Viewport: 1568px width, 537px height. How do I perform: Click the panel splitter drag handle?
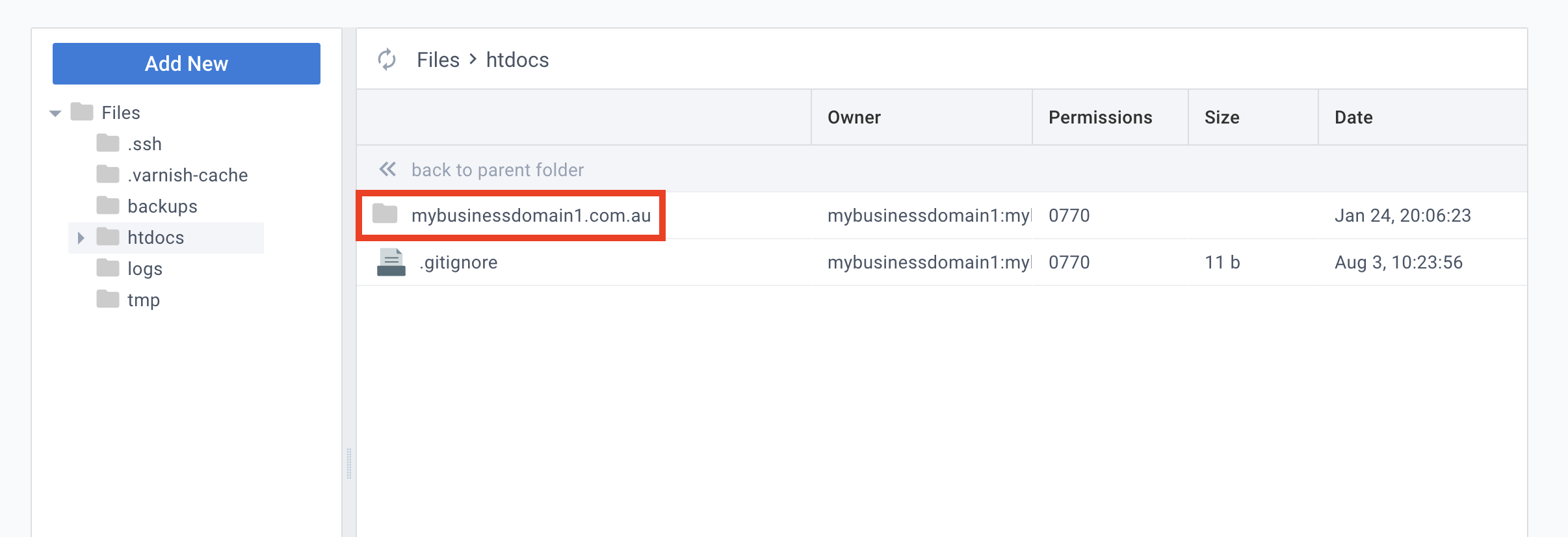click(x=349, y=463)
